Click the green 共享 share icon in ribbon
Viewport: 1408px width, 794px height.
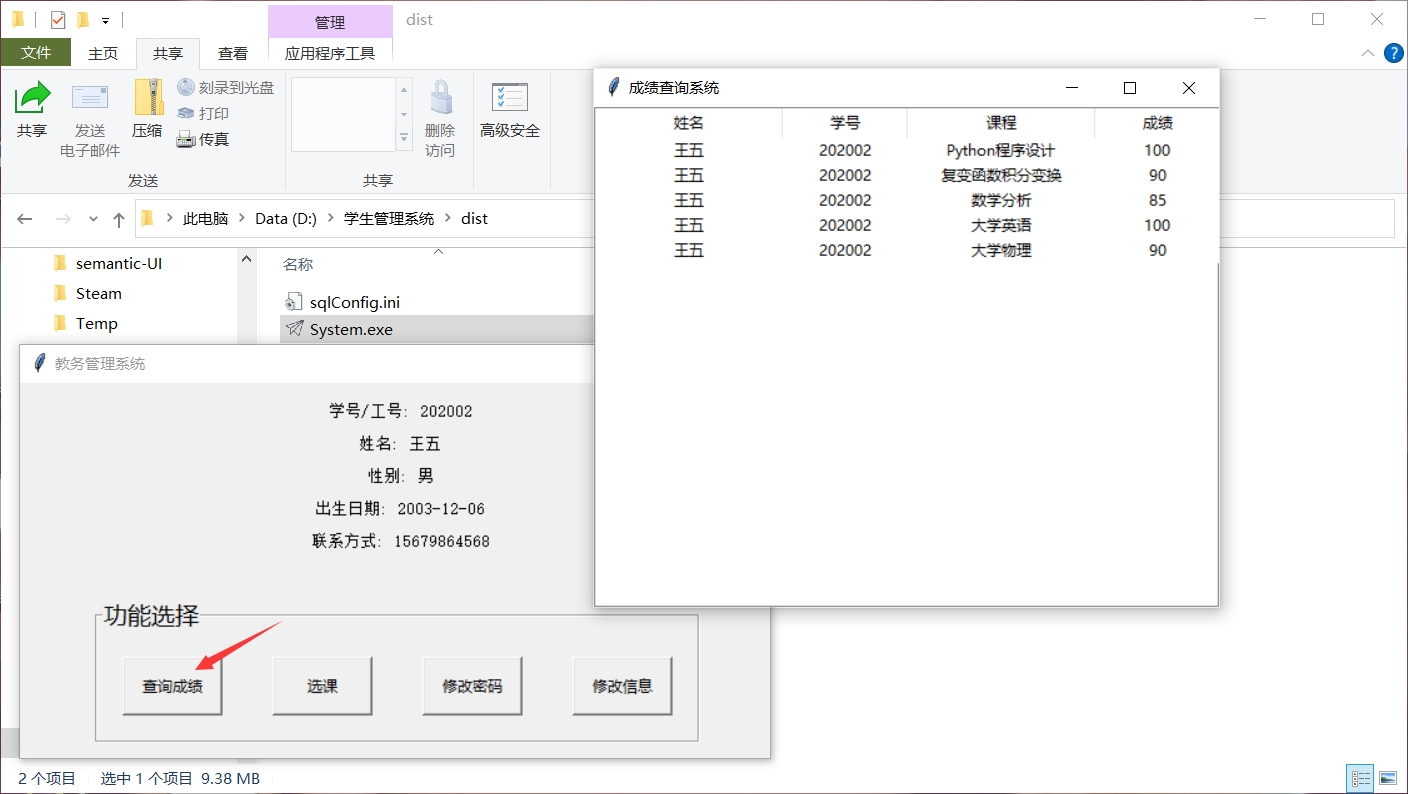tap(32, 98)
